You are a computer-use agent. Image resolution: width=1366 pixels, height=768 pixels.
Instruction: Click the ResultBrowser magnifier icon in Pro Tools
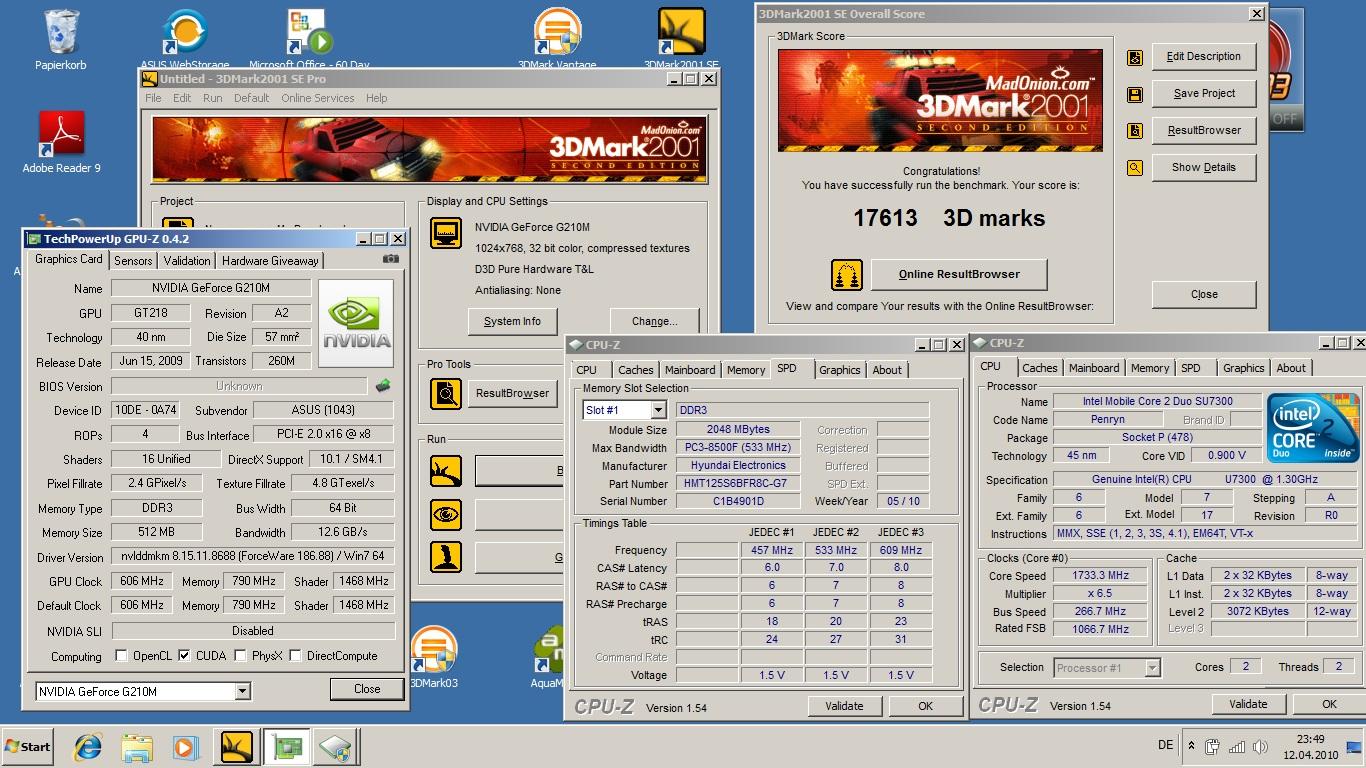(x=446, y=394)
